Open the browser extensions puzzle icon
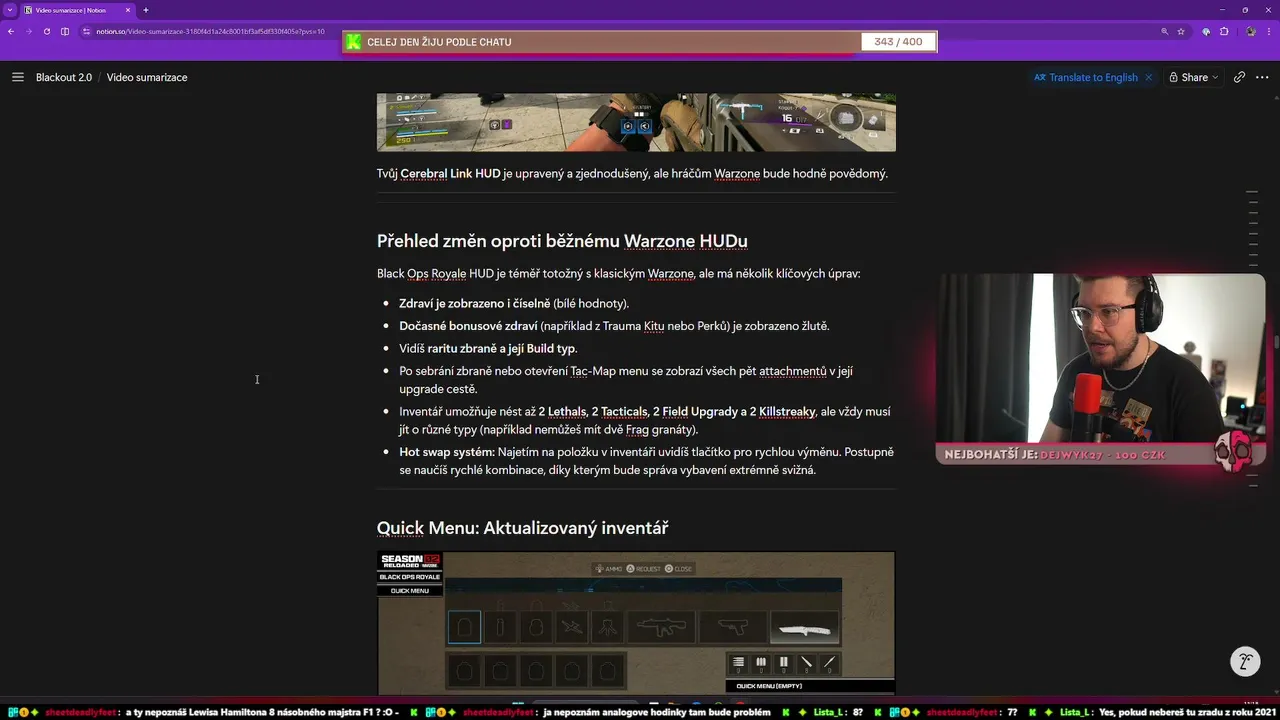The height and width of the screenshot is (720, 1280). [1224, 31]
